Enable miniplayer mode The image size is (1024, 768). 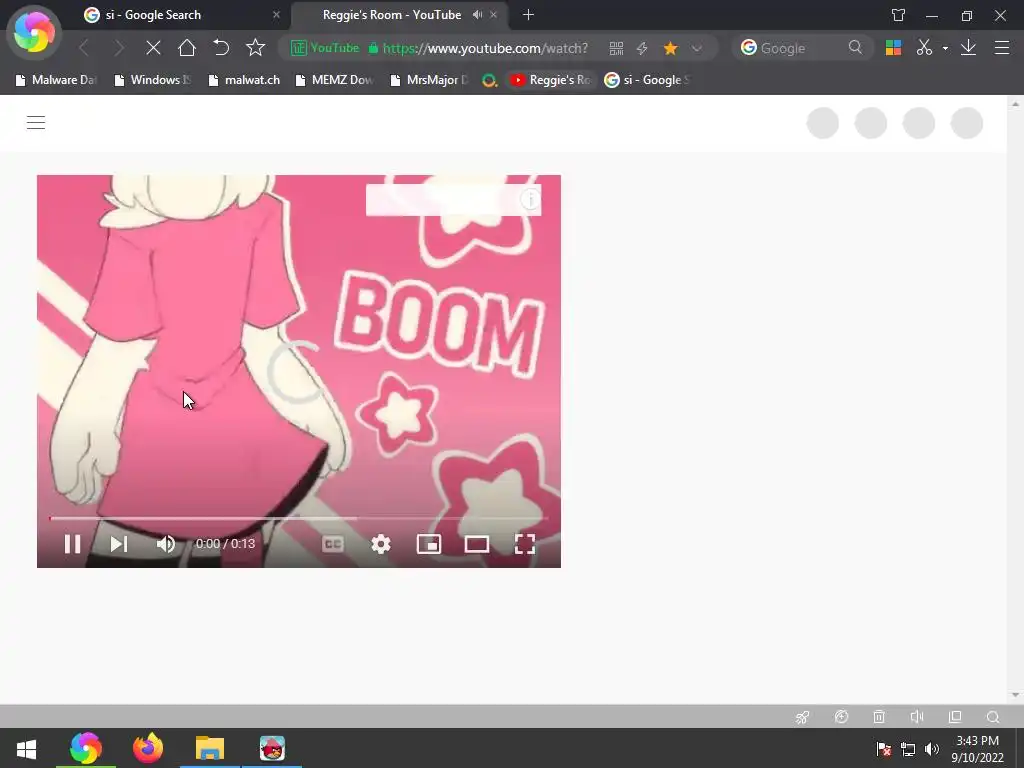(x=429, y=543)
